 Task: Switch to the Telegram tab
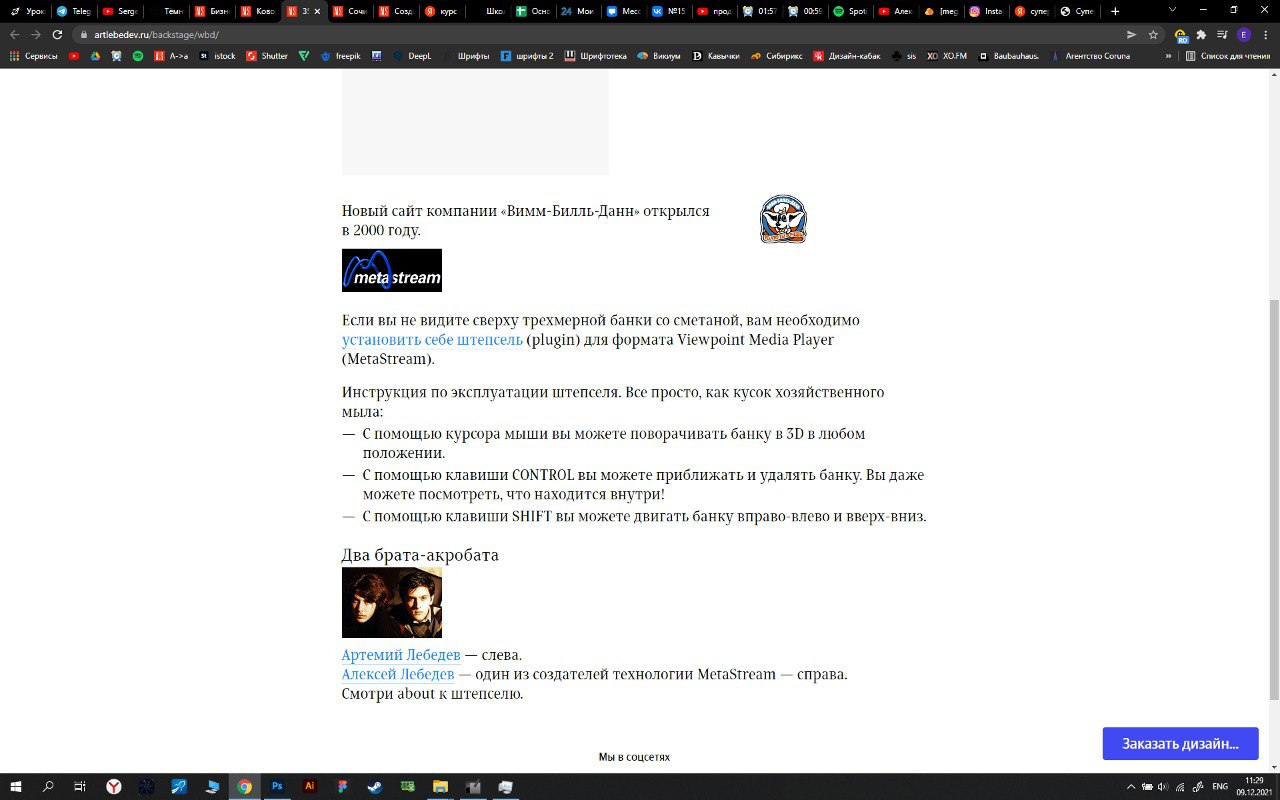[x=75, y=11]
